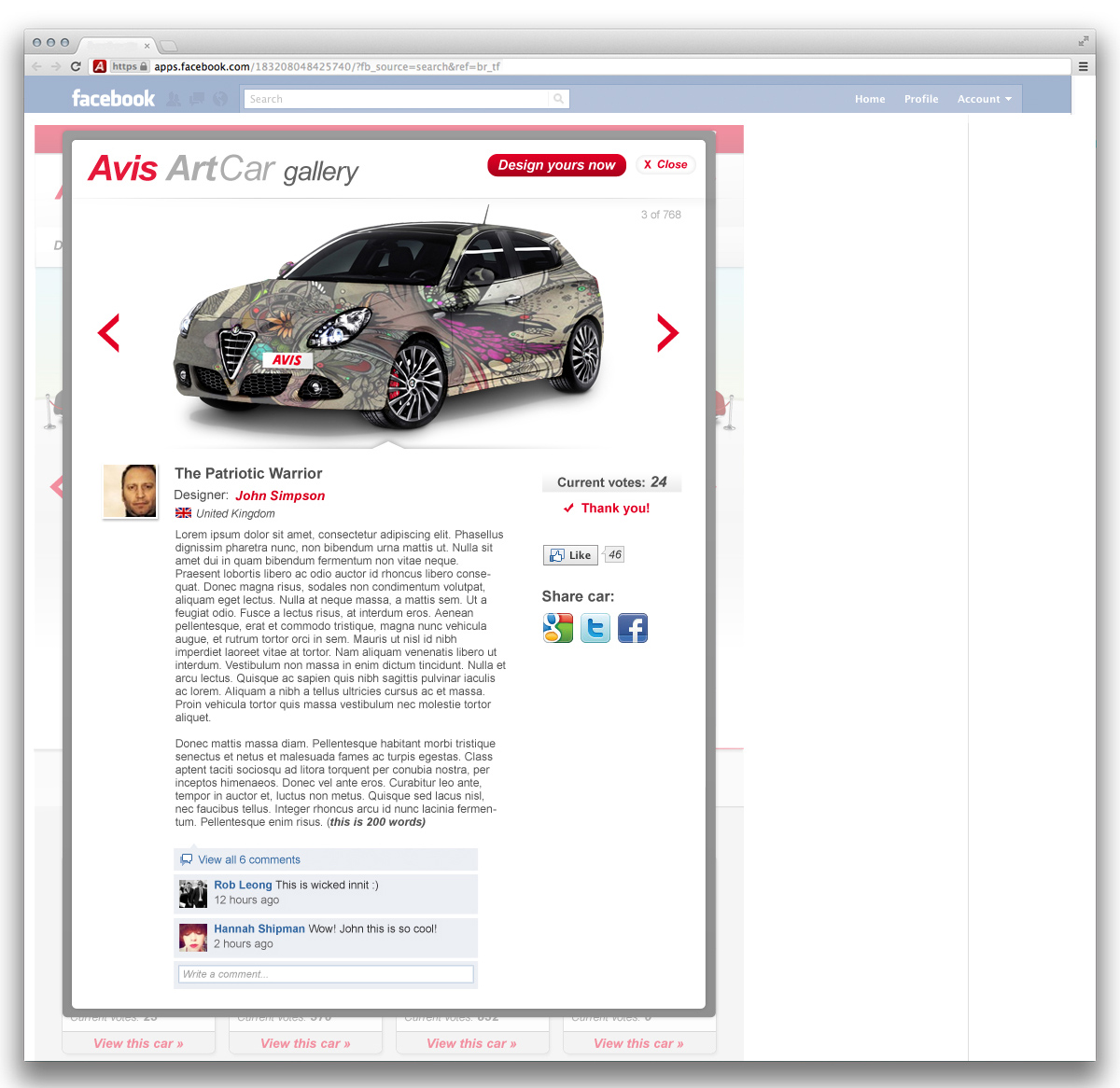Click the Avis ArtCar car image

coord(389,320)
